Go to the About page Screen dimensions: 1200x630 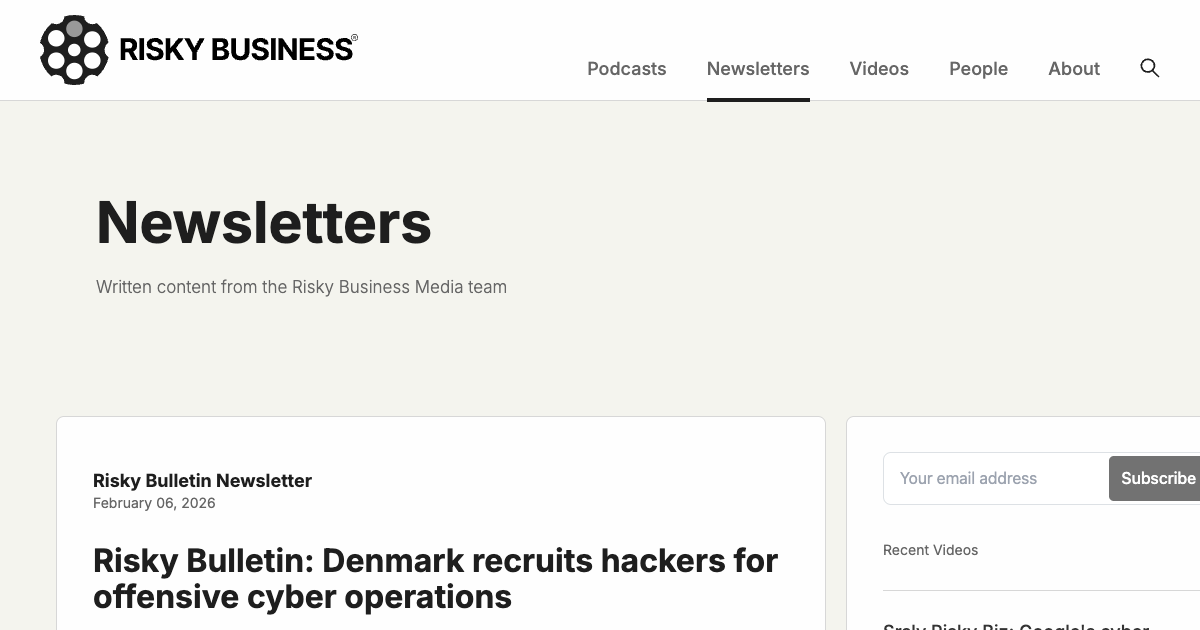pyautogui.click(x=1074, y=68)
